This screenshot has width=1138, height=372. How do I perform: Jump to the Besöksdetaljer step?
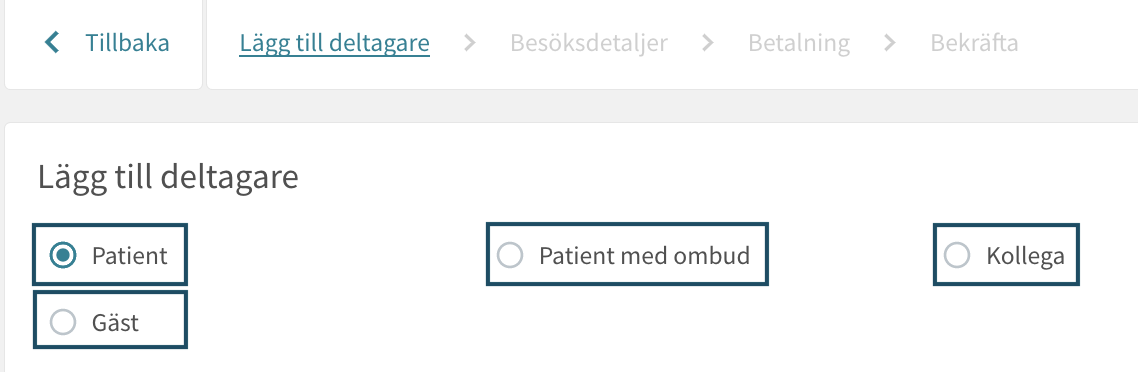(589, 44)
